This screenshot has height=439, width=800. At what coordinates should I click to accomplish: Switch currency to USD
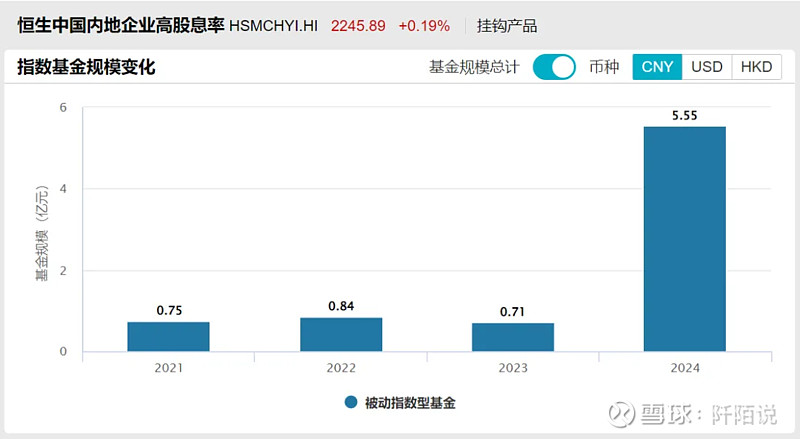click(x=707, y=67)
